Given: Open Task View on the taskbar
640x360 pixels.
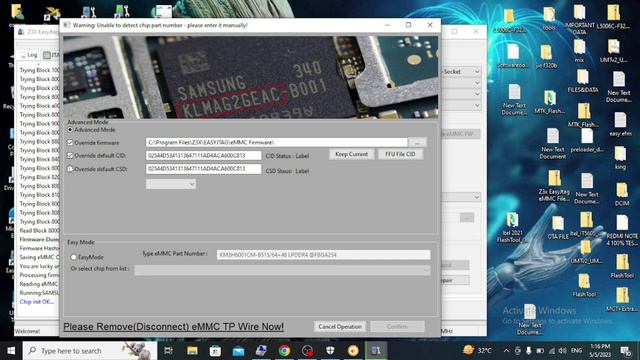Looking at the screenshot, I should (168, 351).
